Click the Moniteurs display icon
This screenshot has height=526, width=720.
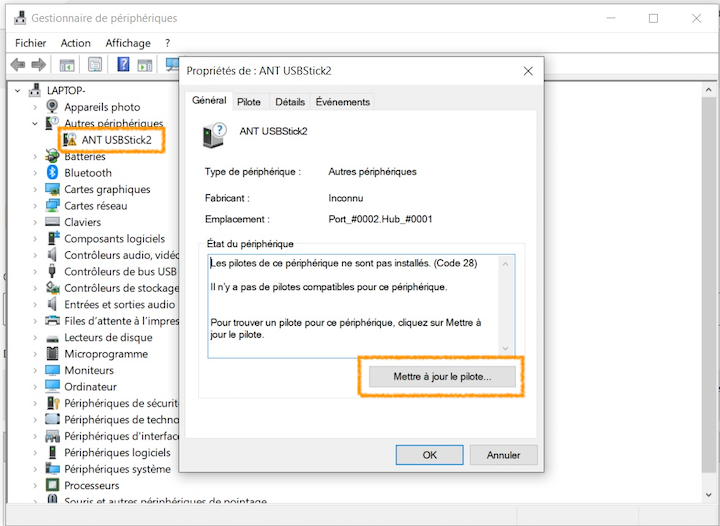52,370
